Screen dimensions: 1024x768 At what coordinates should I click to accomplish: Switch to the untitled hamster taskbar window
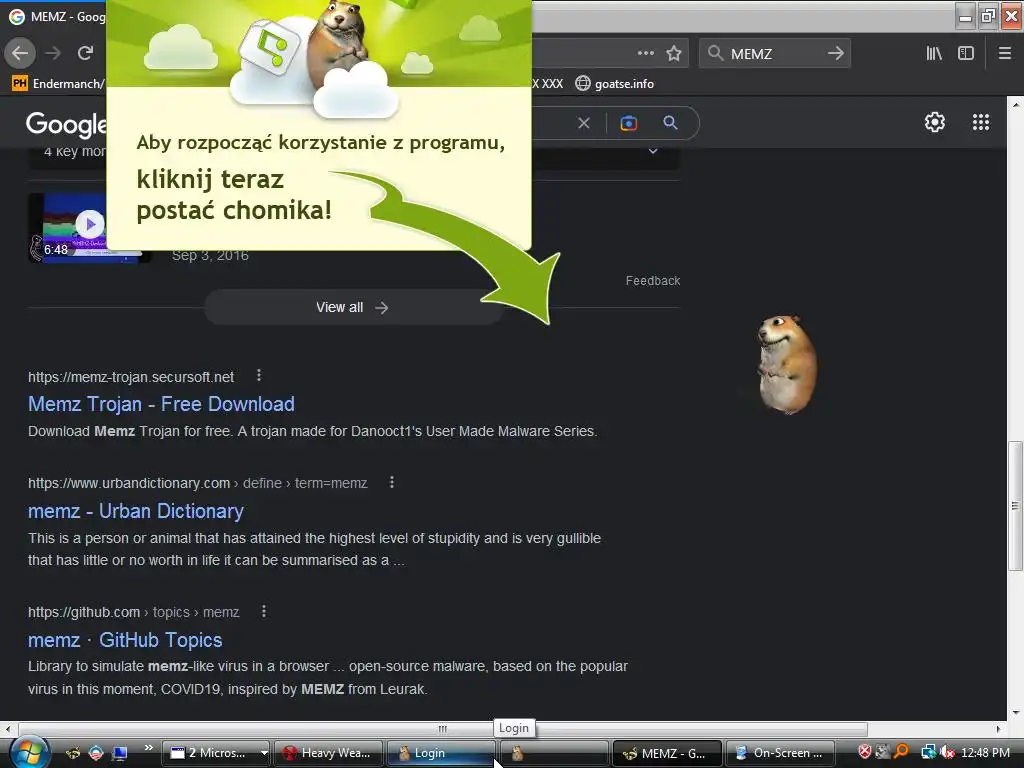tap(554, 753)
